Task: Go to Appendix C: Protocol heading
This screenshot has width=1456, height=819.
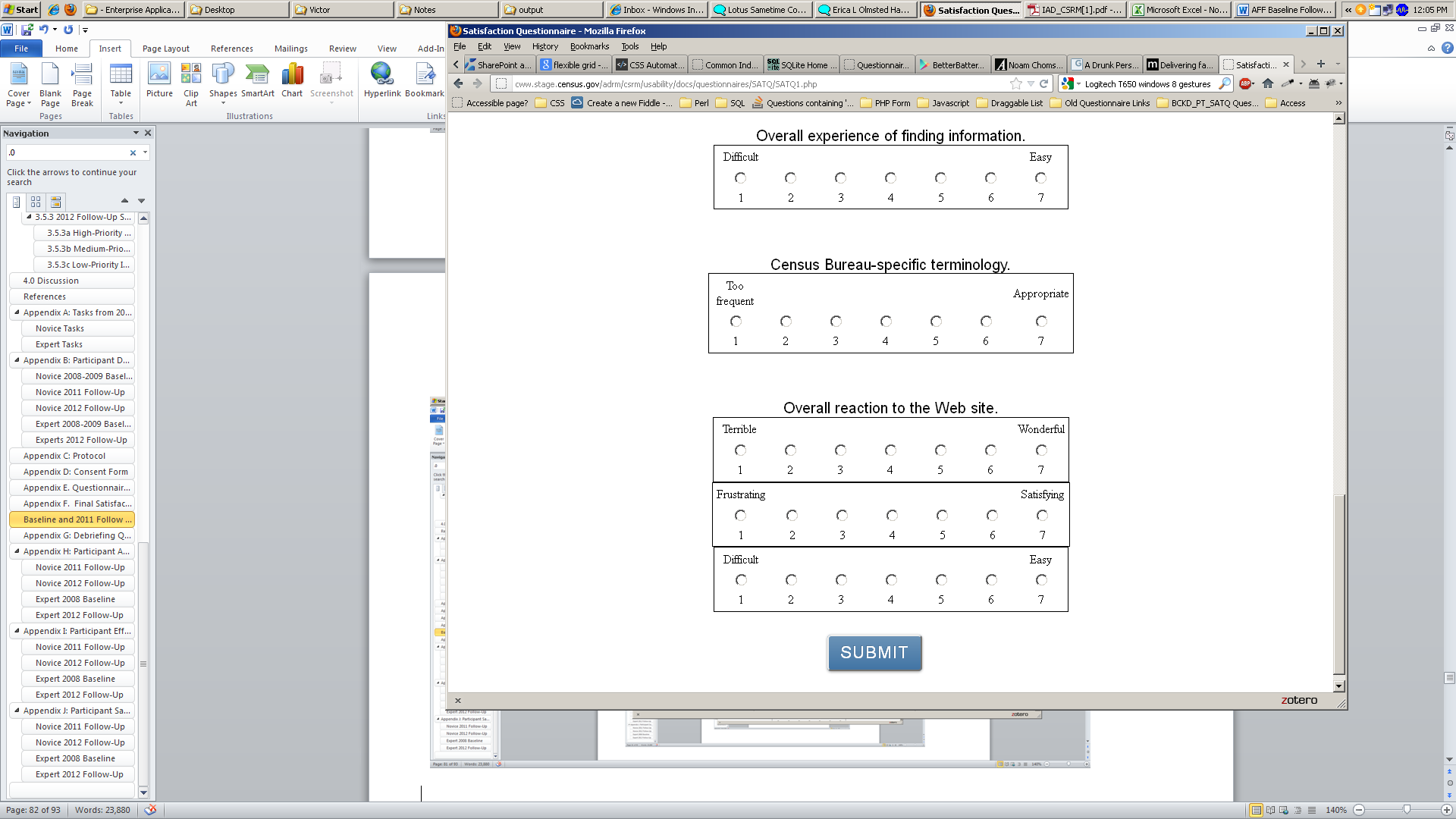Action: (x=64, y=456)
